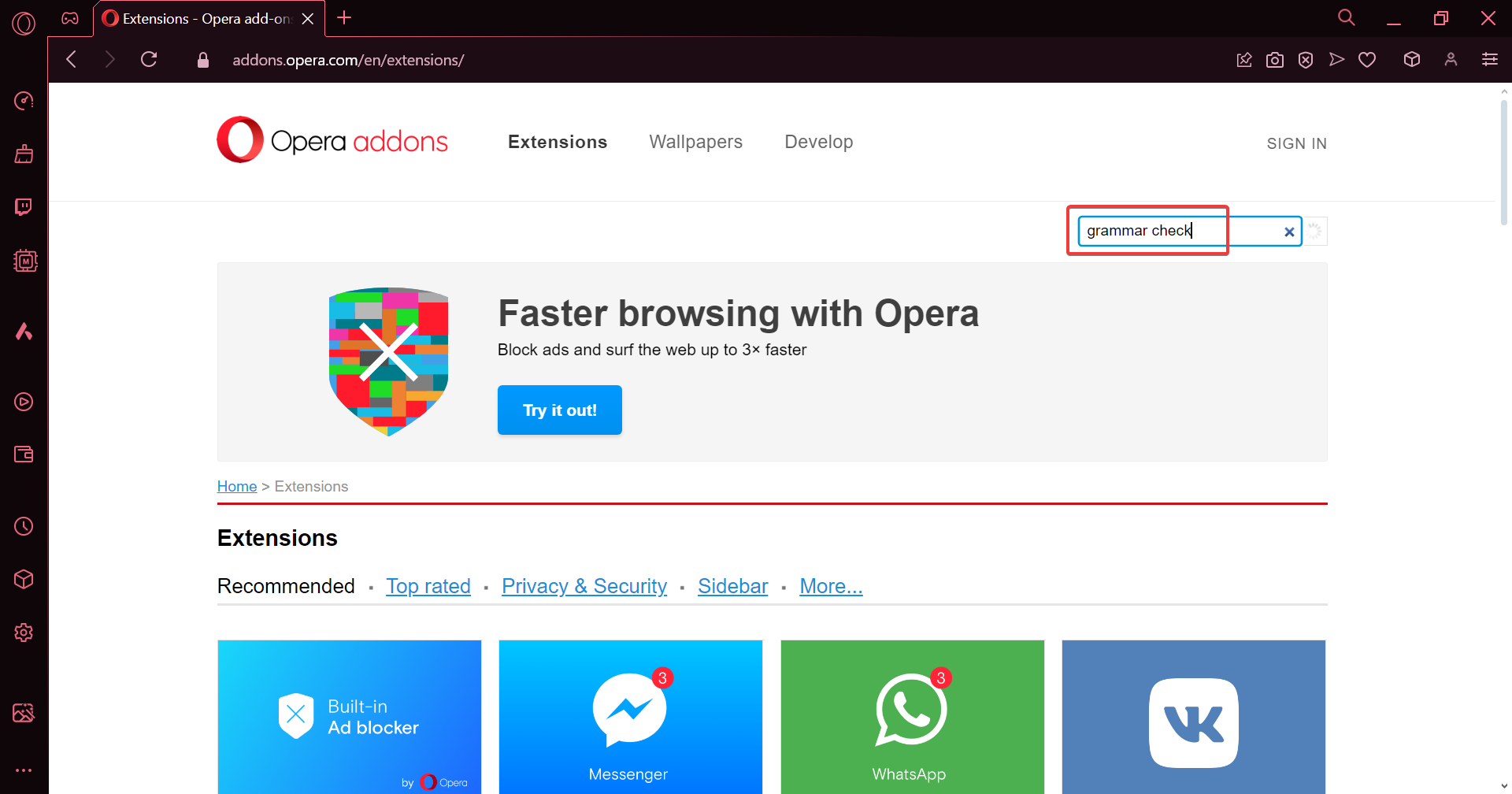
Task: Open Sidebar extensions category
Action: coord(732,586)
